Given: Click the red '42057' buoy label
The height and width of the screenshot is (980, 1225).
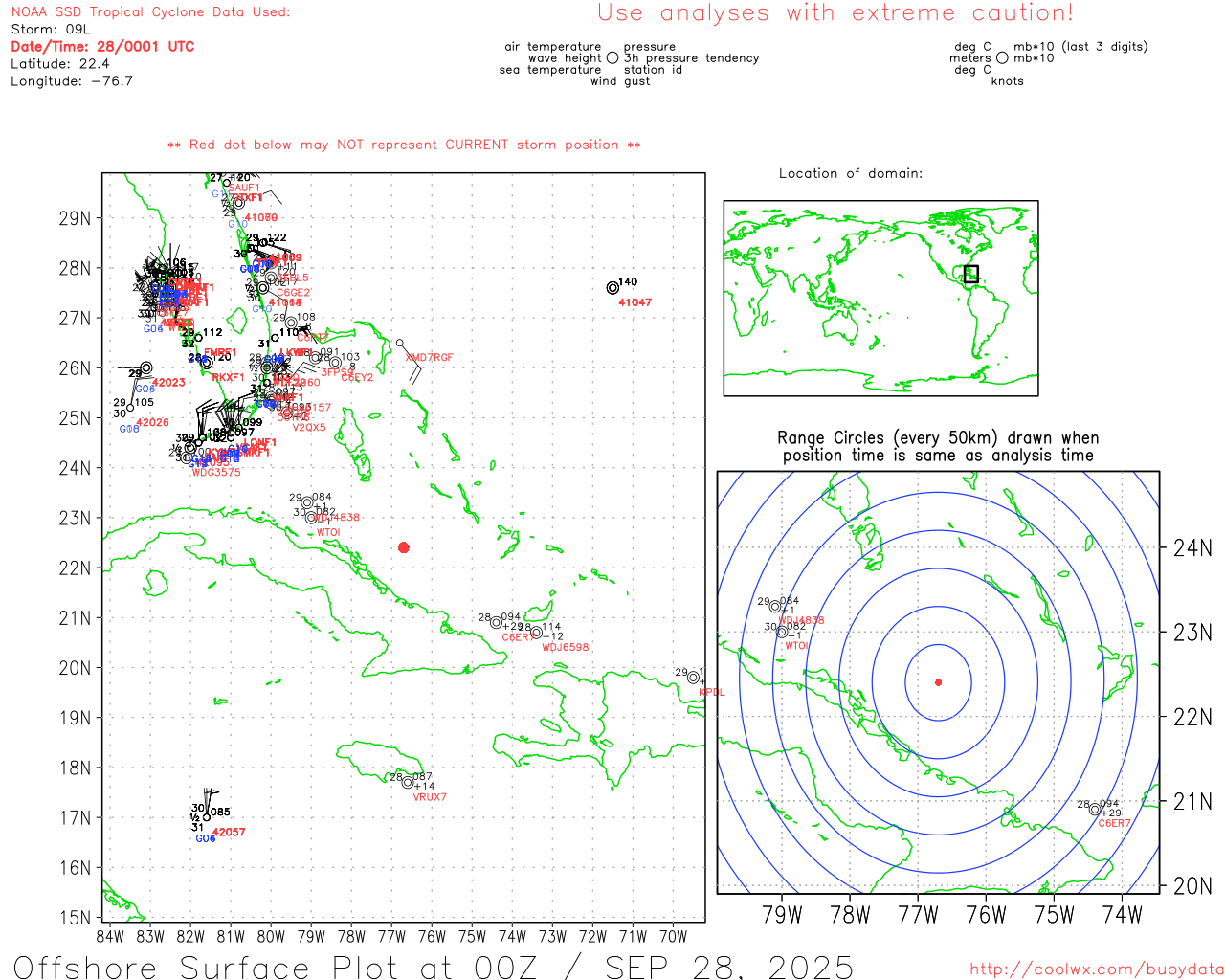Looking at the screenshot, I should tap(229, 833).
